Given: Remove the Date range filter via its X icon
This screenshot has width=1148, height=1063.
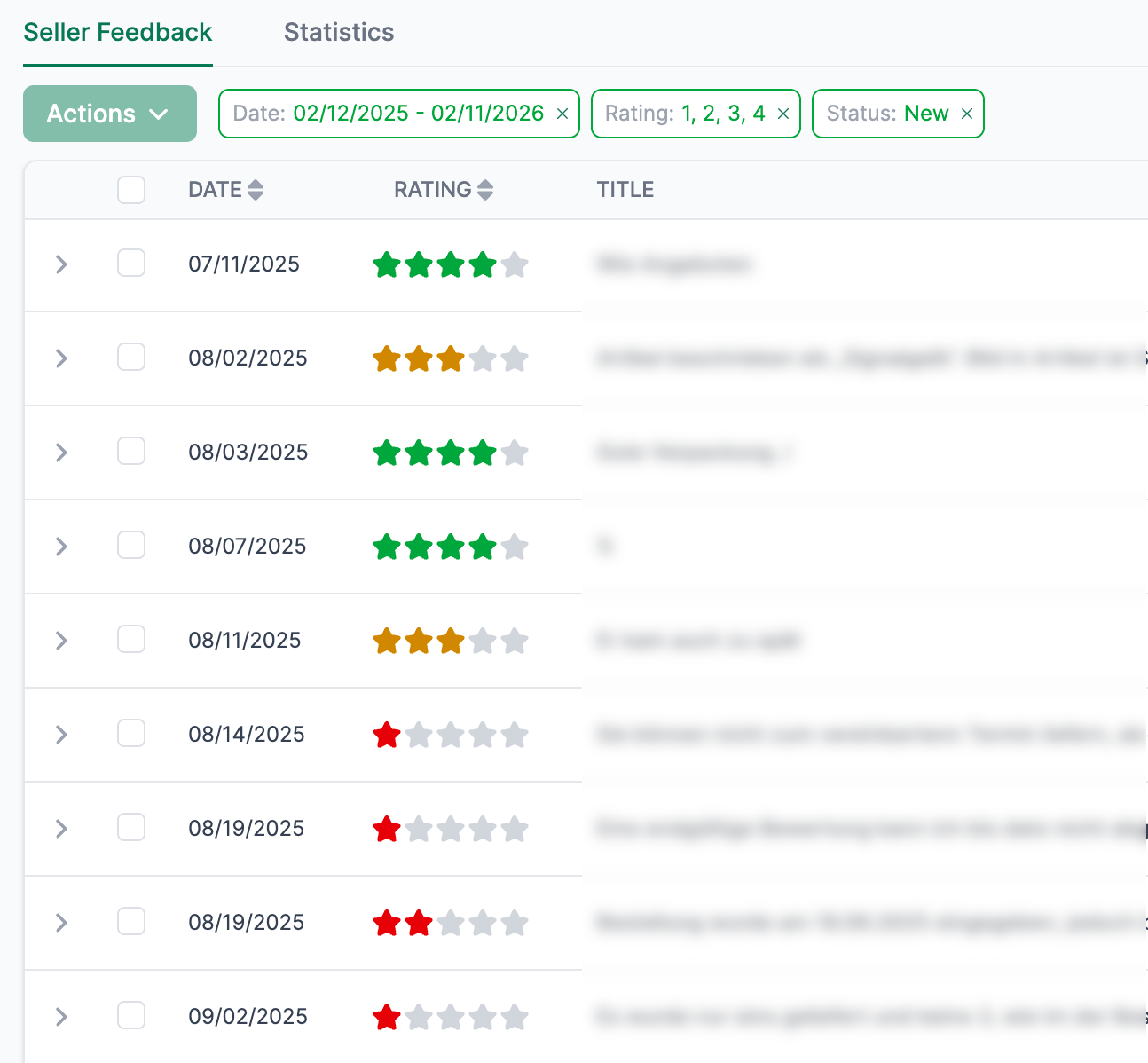Looking at the screenshot, I should coord(562,114).
